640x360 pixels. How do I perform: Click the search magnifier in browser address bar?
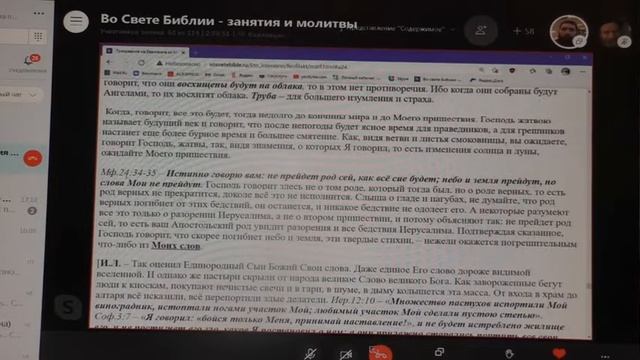pyautogui.click(x=482, y=70)
